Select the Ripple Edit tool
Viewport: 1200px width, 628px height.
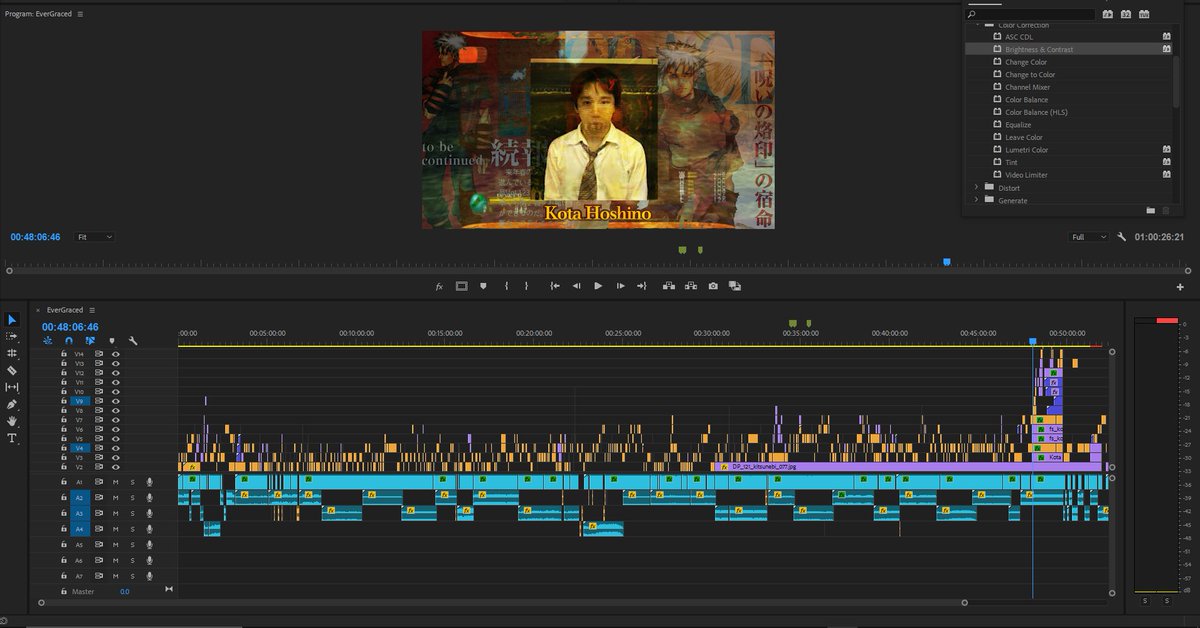(12, 353)
